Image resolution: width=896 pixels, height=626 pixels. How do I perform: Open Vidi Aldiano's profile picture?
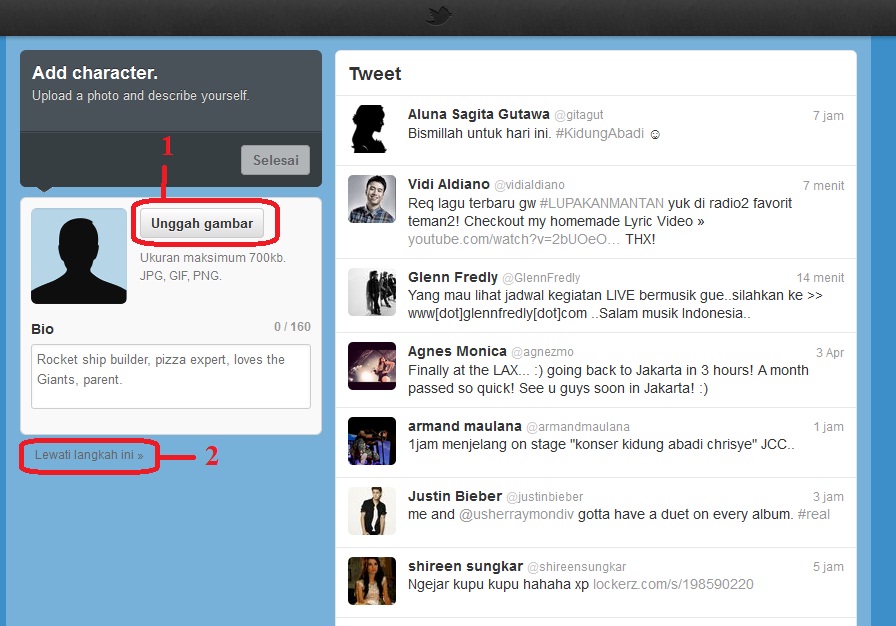[x=371, y=199]
